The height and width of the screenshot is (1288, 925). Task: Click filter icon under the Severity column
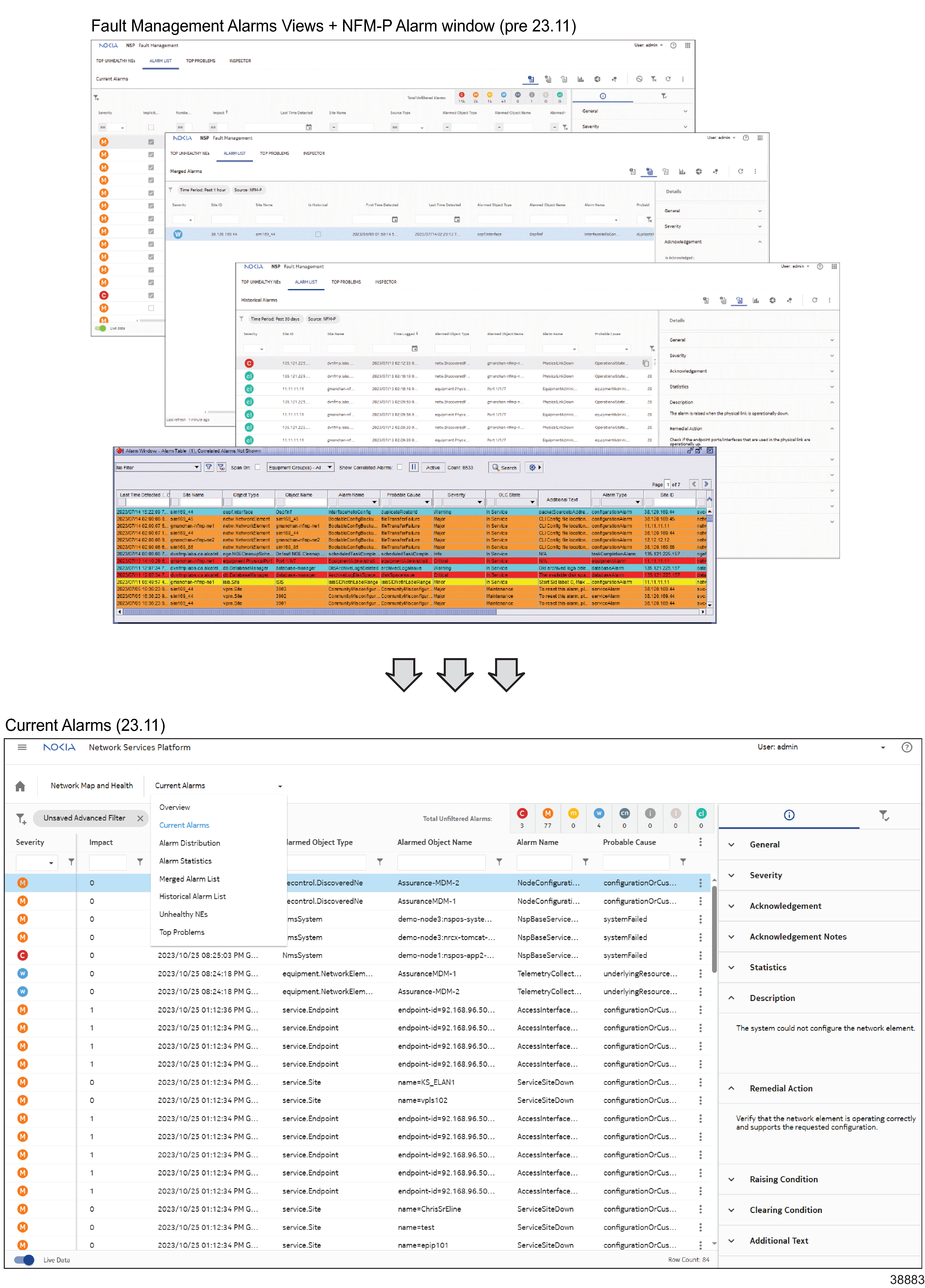(71, 862)
